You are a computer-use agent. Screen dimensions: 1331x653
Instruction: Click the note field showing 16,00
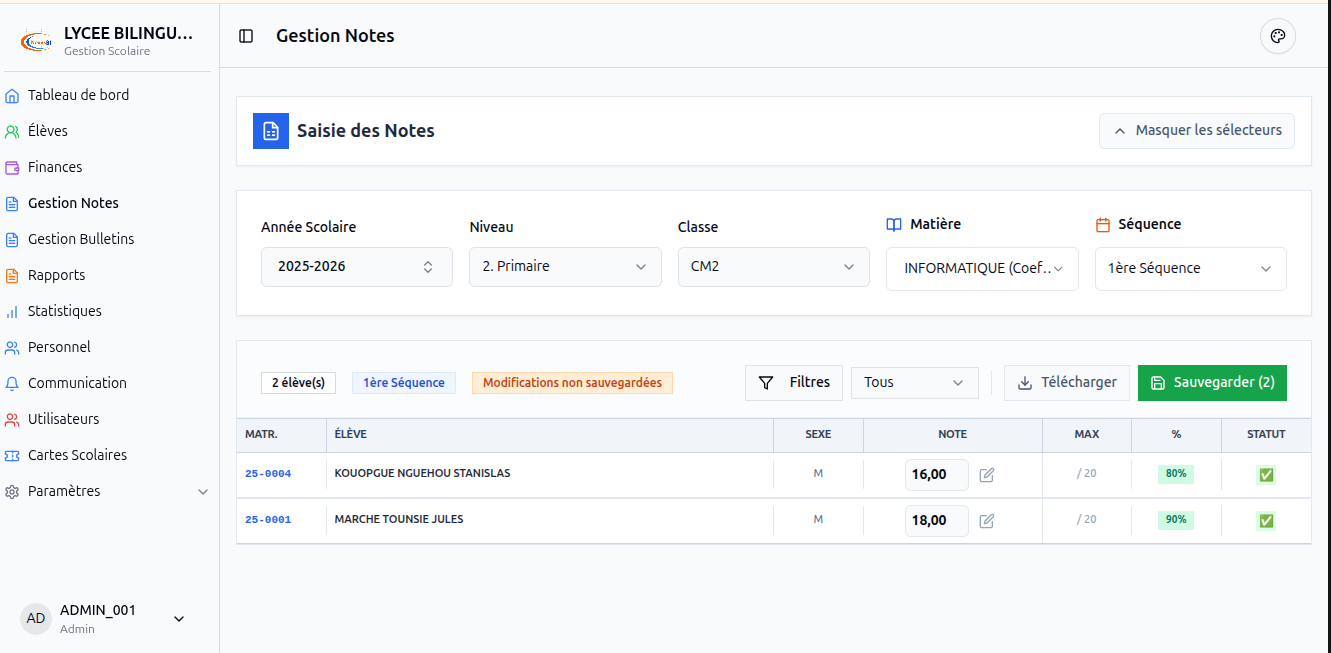[x=937, y=475]
